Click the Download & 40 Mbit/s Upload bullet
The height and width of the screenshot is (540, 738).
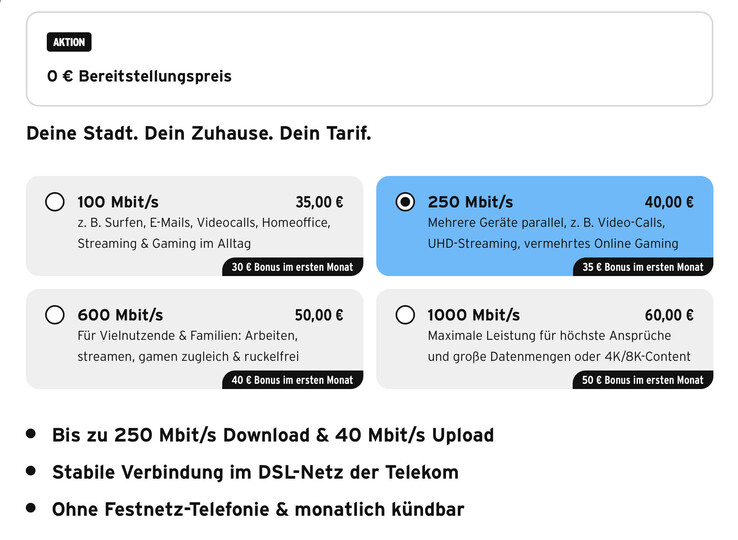(273, 435)
